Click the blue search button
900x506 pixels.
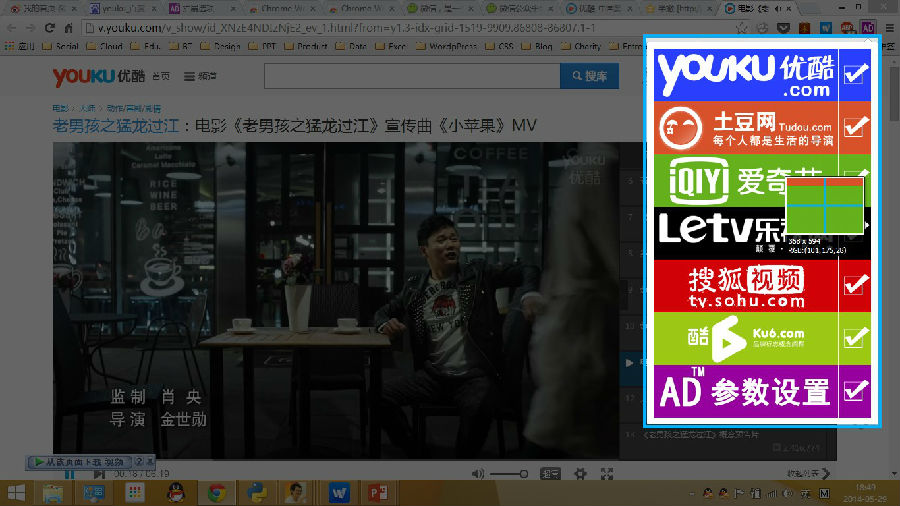point(589,77)
